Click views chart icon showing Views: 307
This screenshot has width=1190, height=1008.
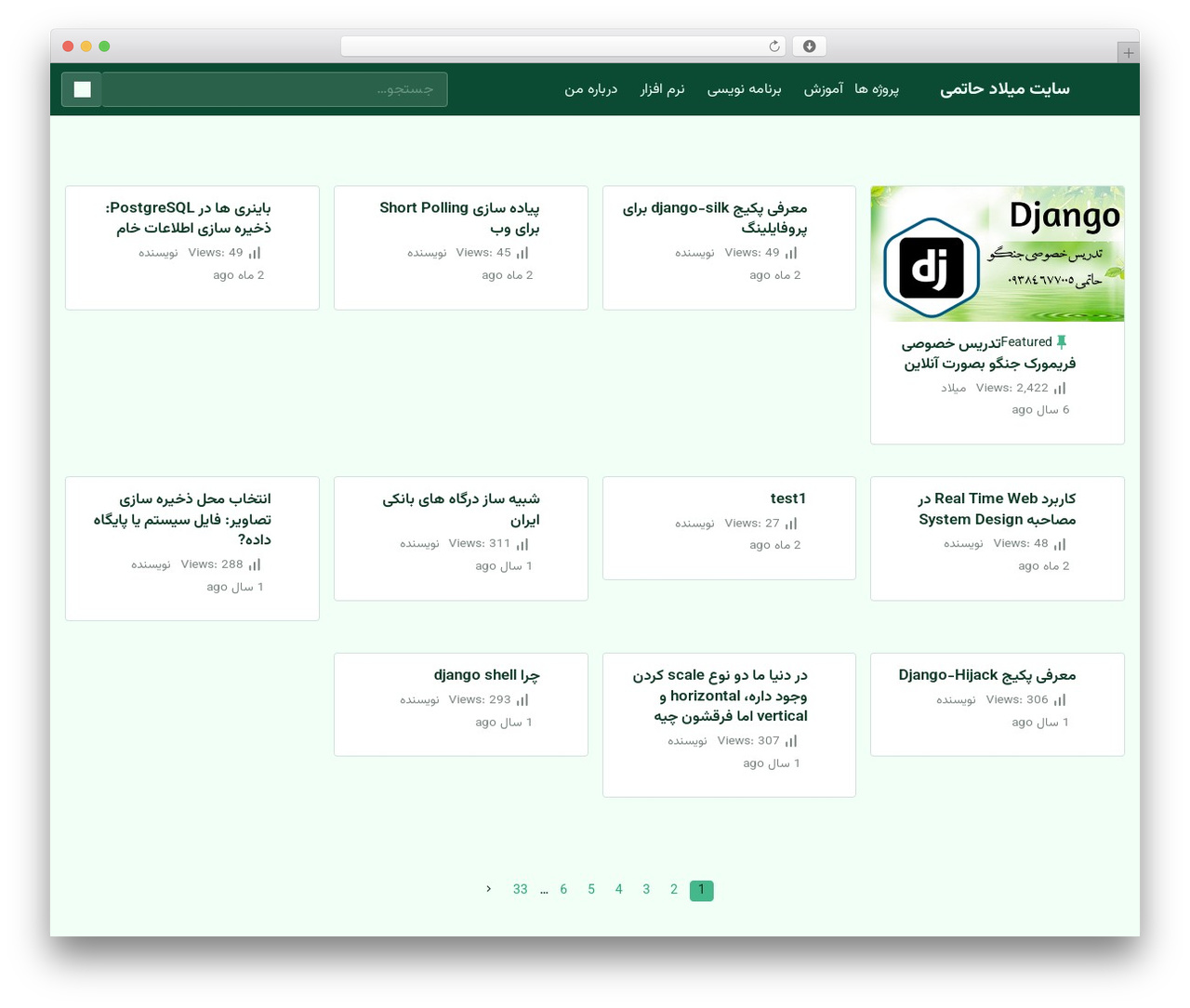(x=791, y=741)
